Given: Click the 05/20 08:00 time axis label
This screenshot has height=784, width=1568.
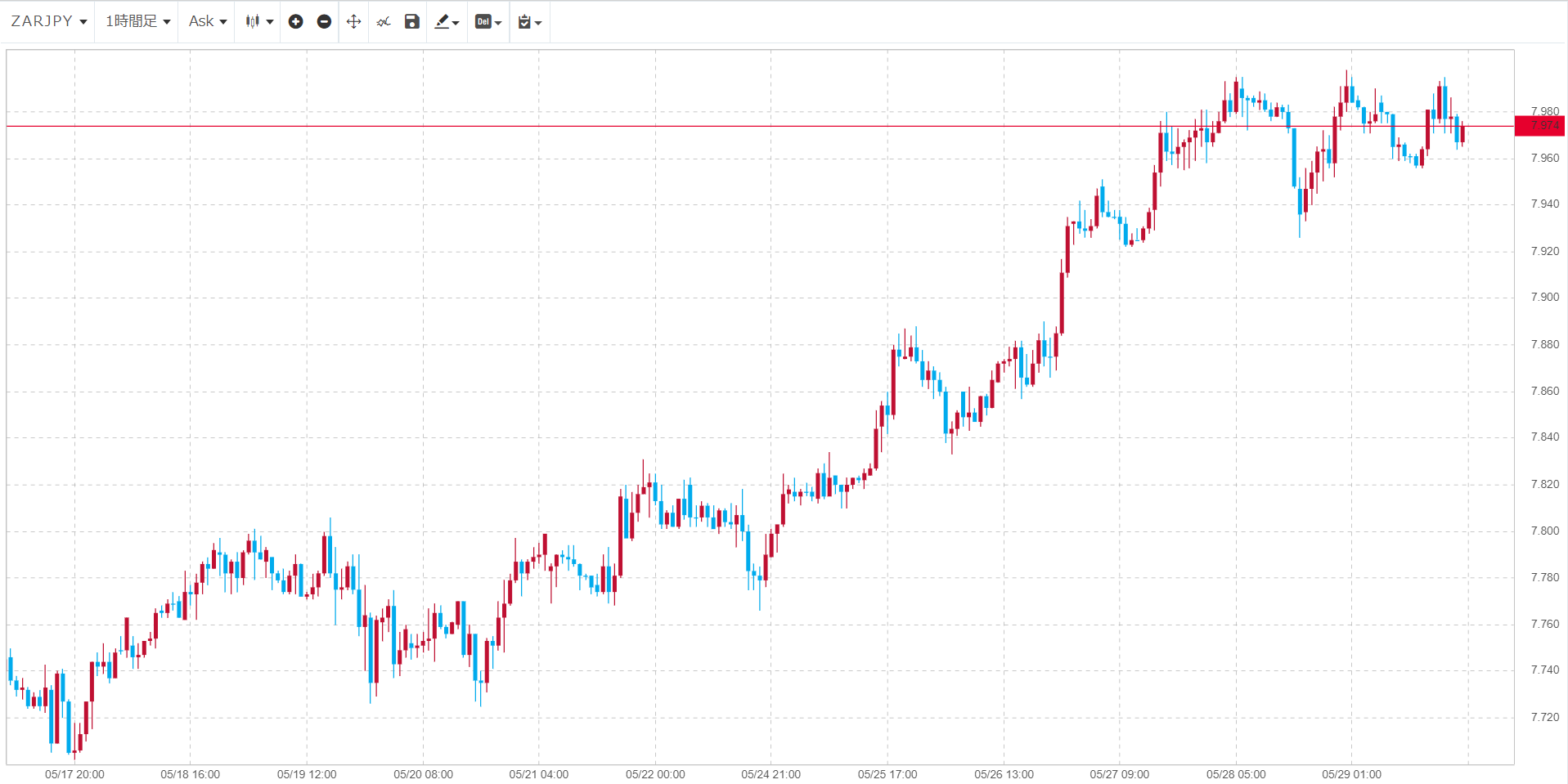Looking at the screenshot, I should [x=423, y=774].
